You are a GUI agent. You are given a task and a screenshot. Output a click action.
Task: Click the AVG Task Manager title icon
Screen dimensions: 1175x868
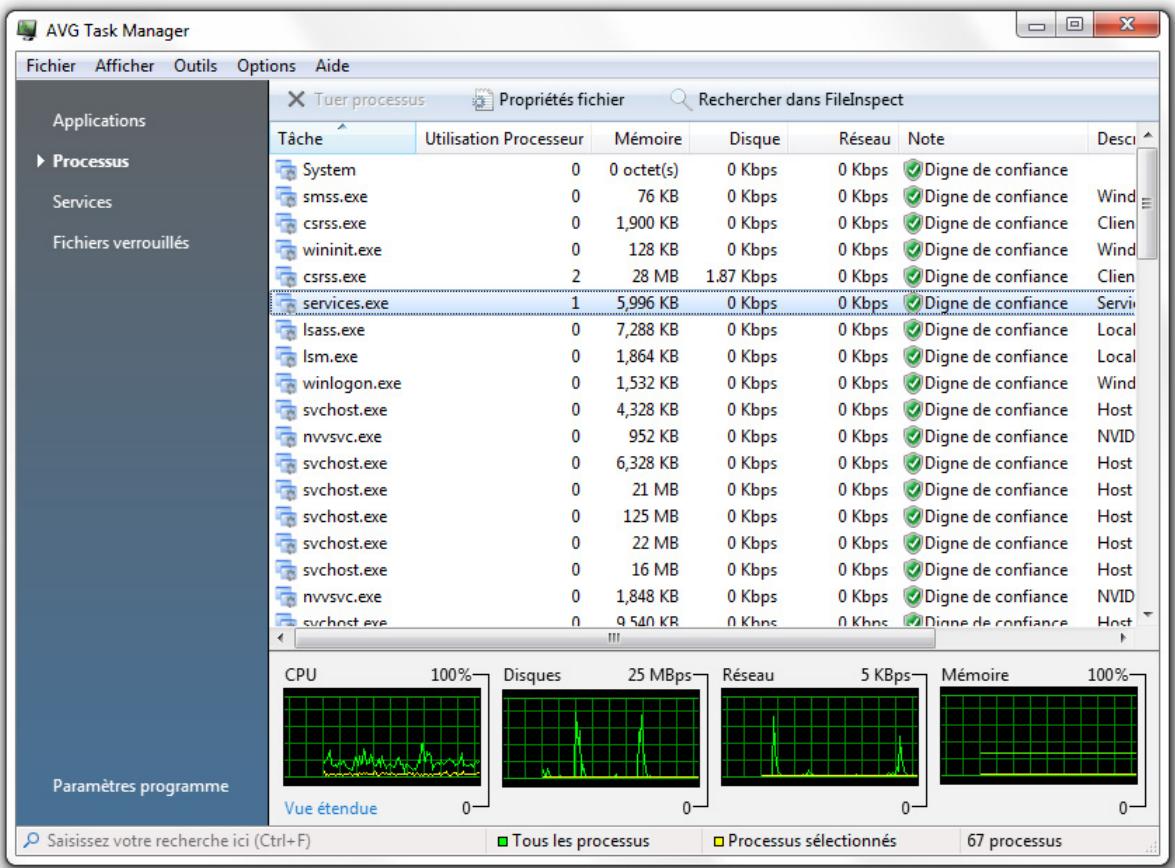click(28, 30)
